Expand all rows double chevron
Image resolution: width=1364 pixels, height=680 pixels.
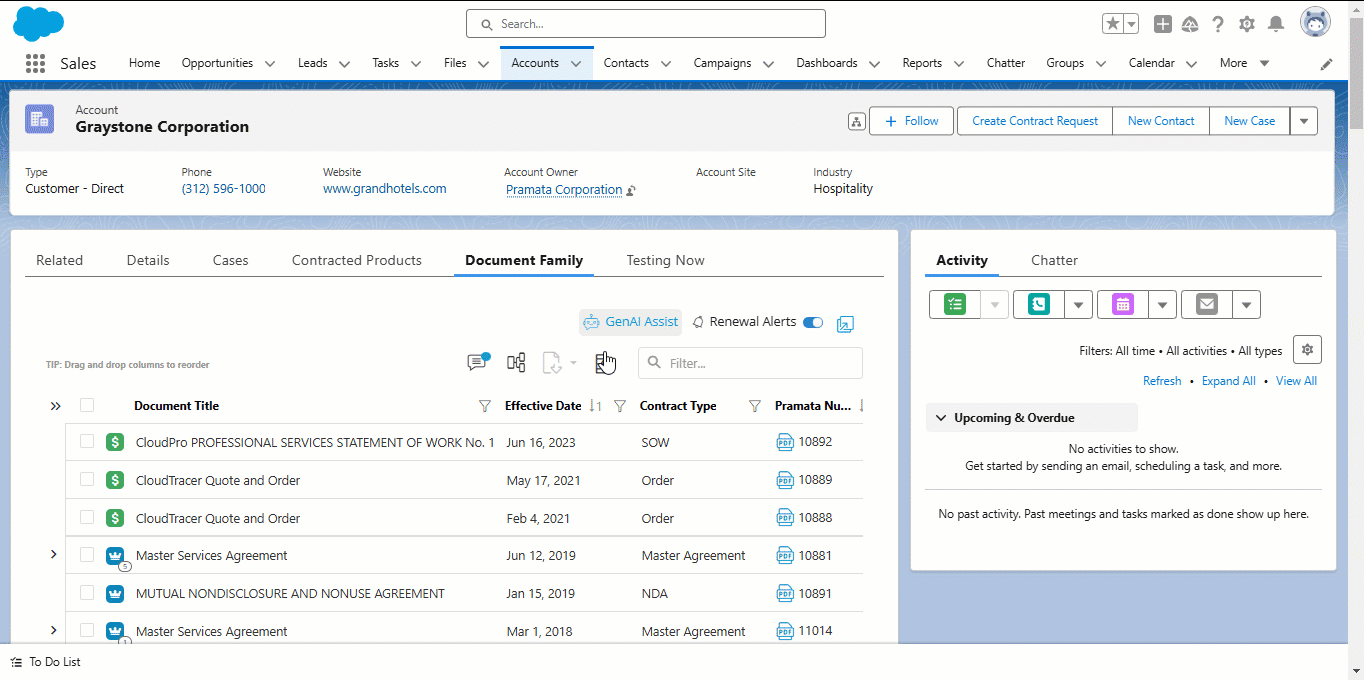point(55,406)
